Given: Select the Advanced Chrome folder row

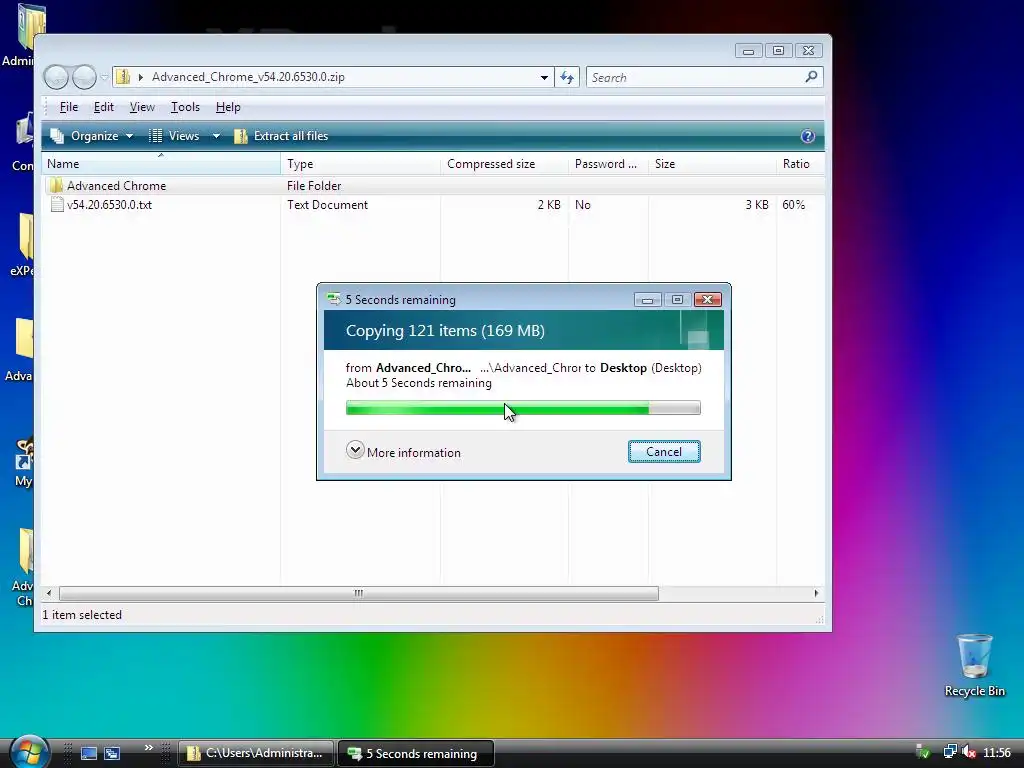Looking at the screenshot, I should 433,185.
